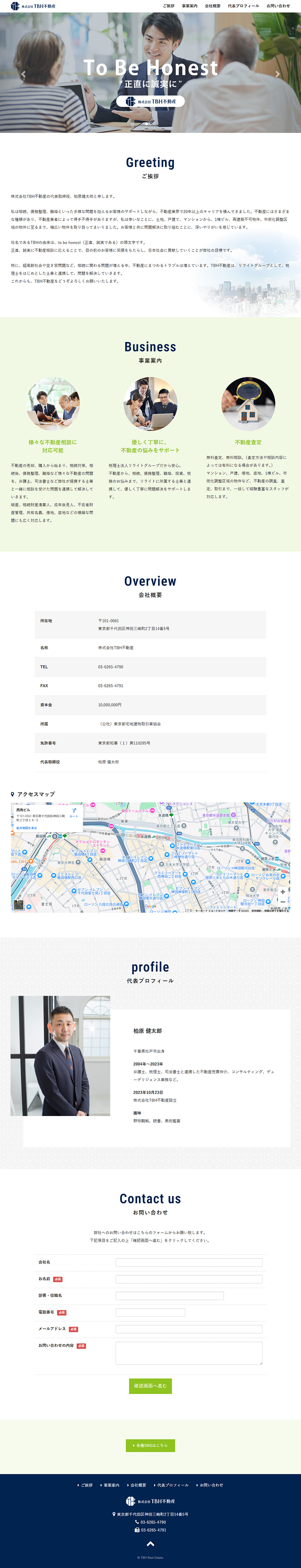
Task: Zoom in the map with plus button
Action: point(283,892)
